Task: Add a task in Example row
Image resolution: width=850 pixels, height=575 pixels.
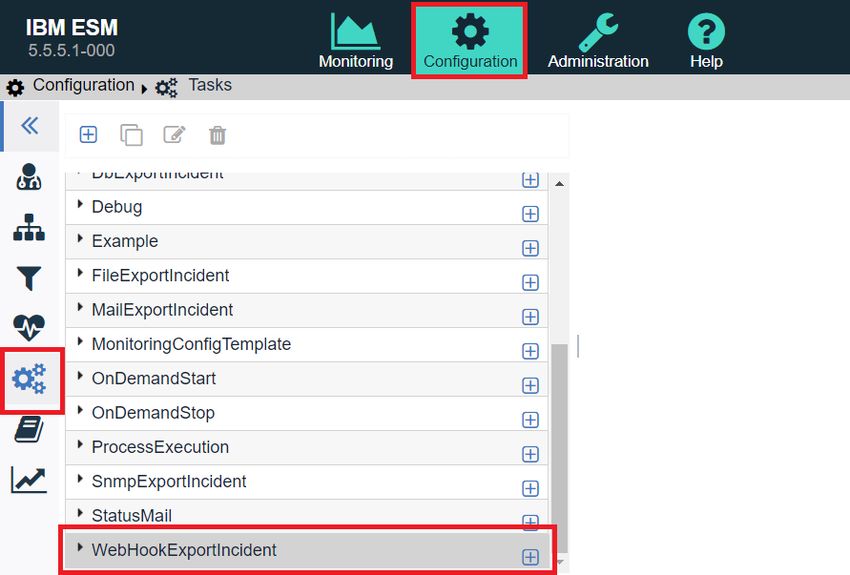Action: [x=530, y=248]
